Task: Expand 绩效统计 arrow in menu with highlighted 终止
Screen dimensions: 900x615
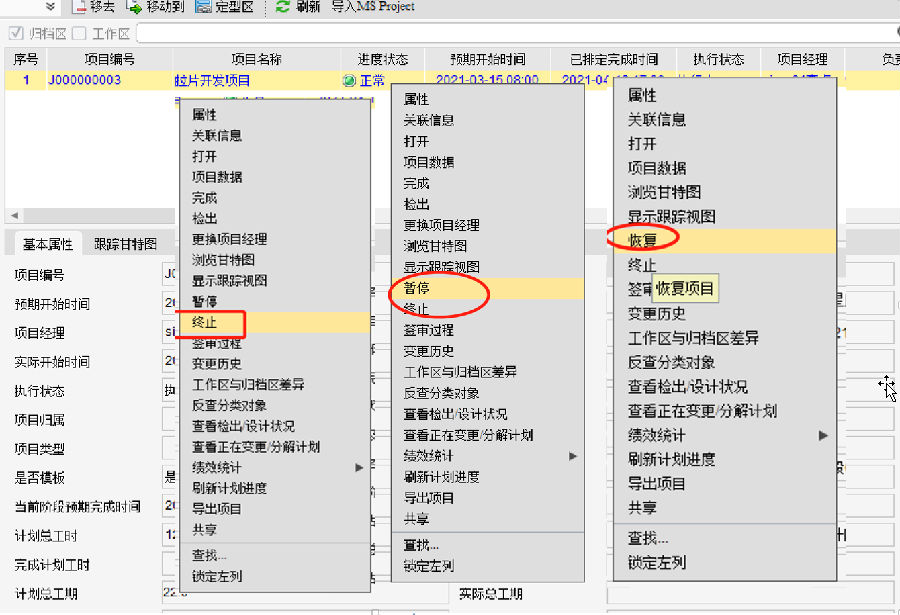Action: pyautogui.click(x=359, y=467)
